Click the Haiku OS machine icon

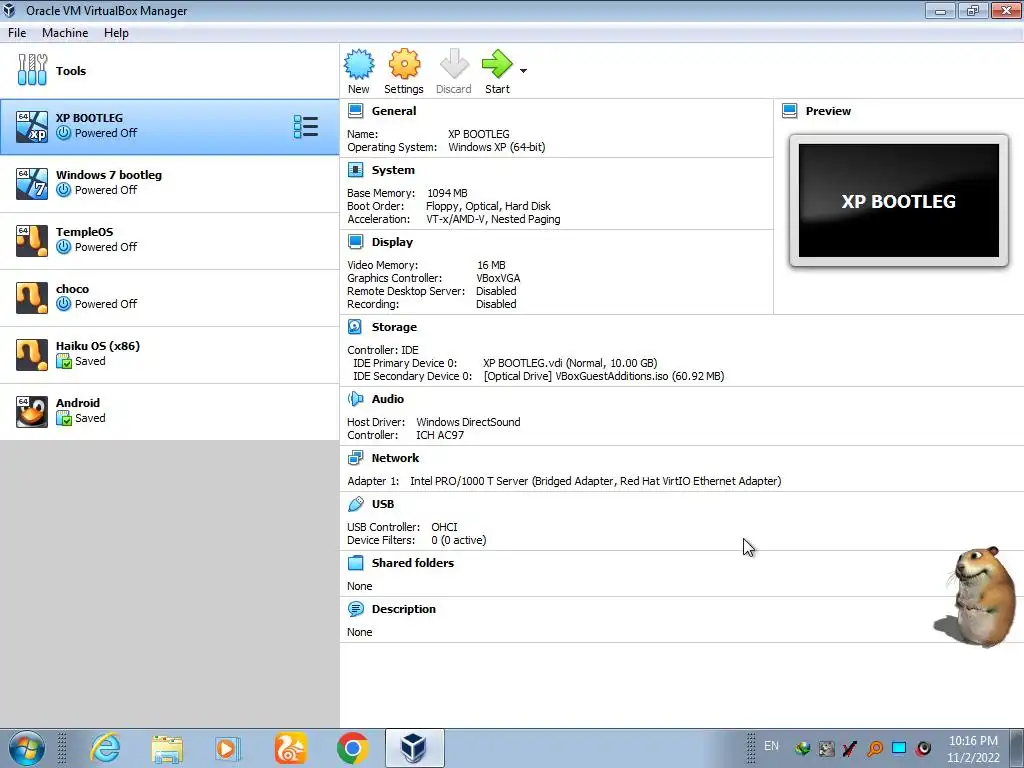(32, 355)
